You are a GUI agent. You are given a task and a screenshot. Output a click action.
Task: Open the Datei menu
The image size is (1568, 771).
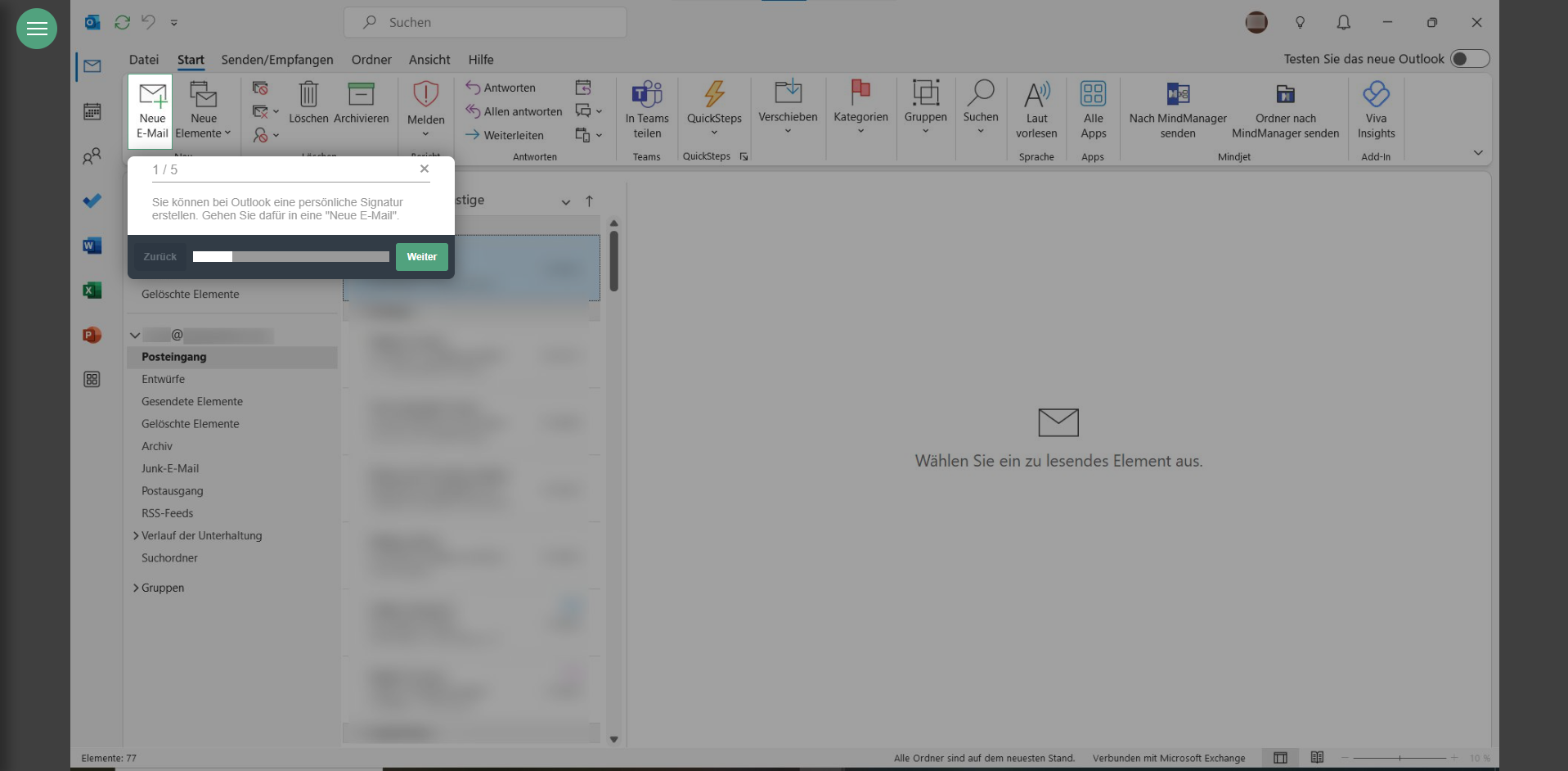143,60
